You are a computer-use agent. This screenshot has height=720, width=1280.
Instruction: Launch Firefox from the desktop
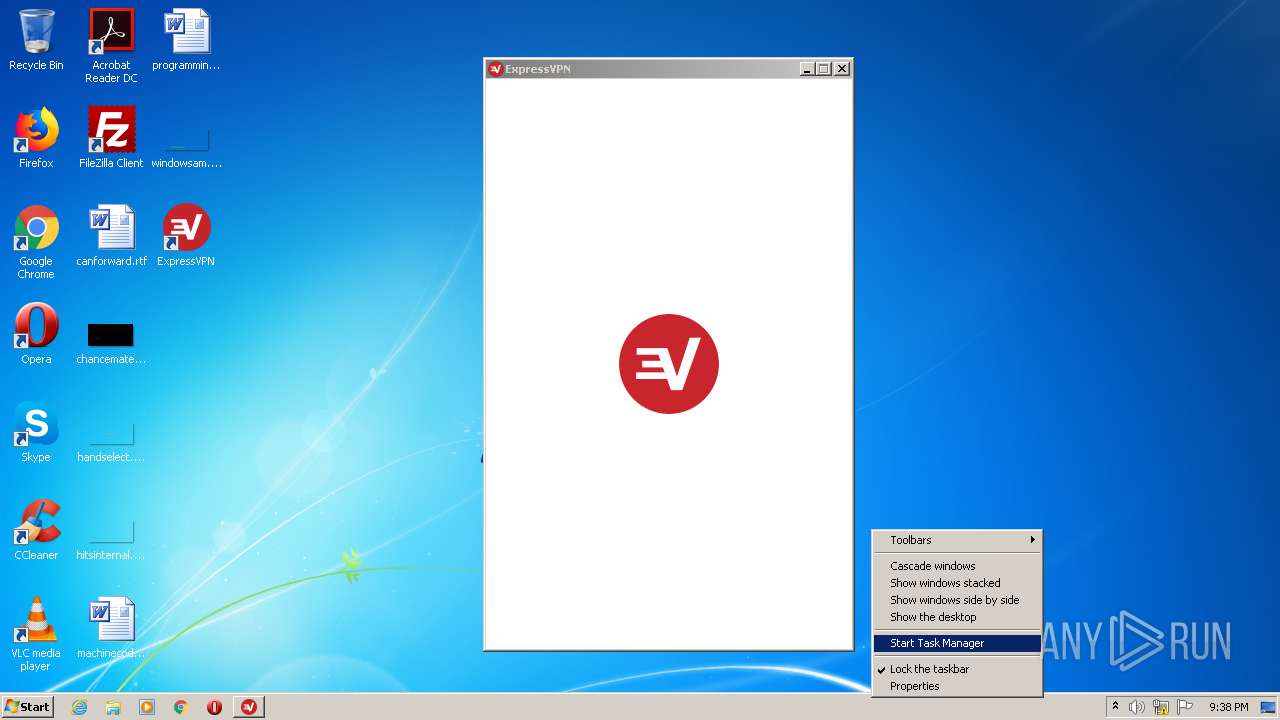pyautogui.click(x=36, y=138)
